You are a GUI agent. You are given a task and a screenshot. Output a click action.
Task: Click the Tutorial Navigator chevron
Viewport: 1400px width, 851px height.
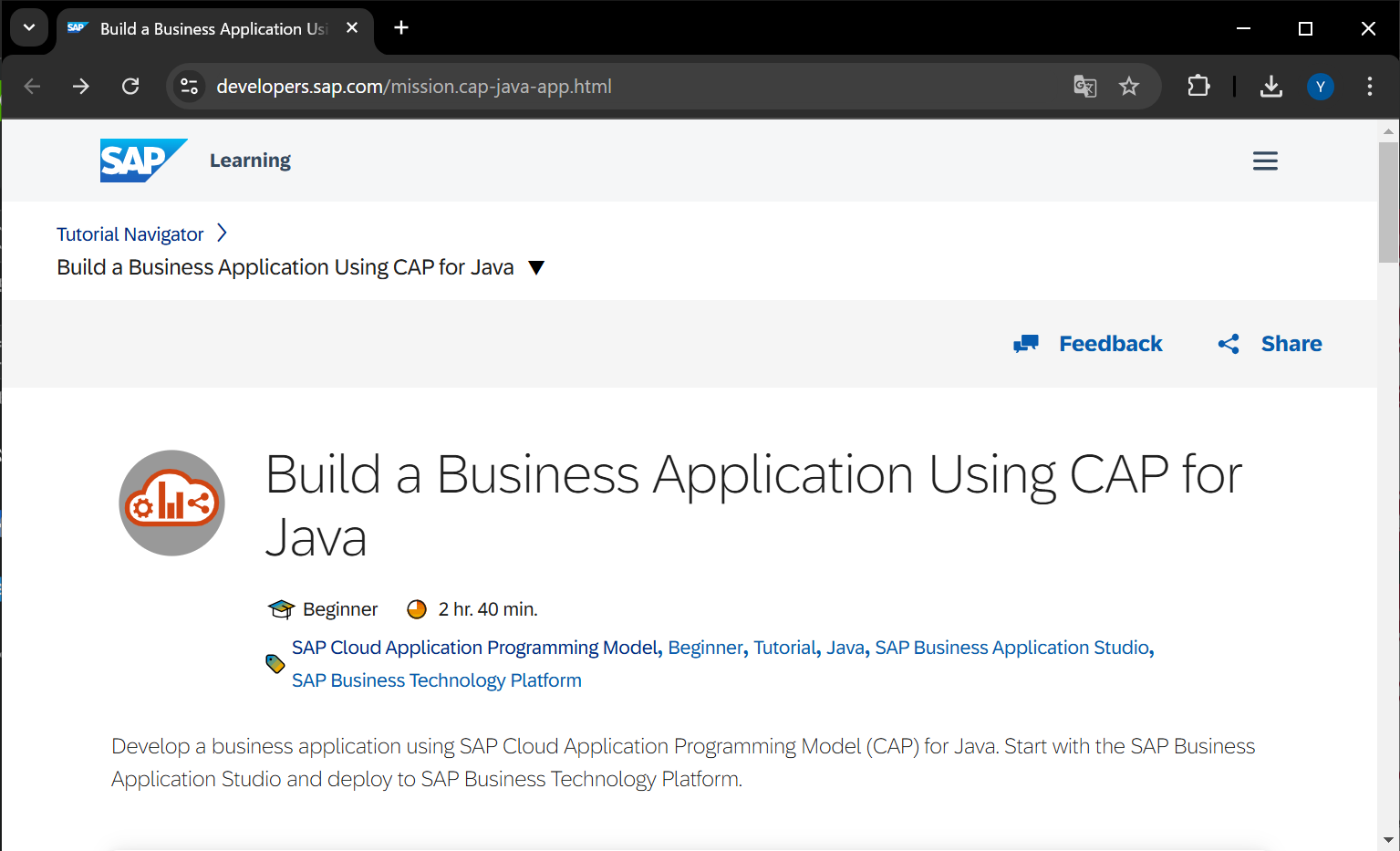coord(222,234)
